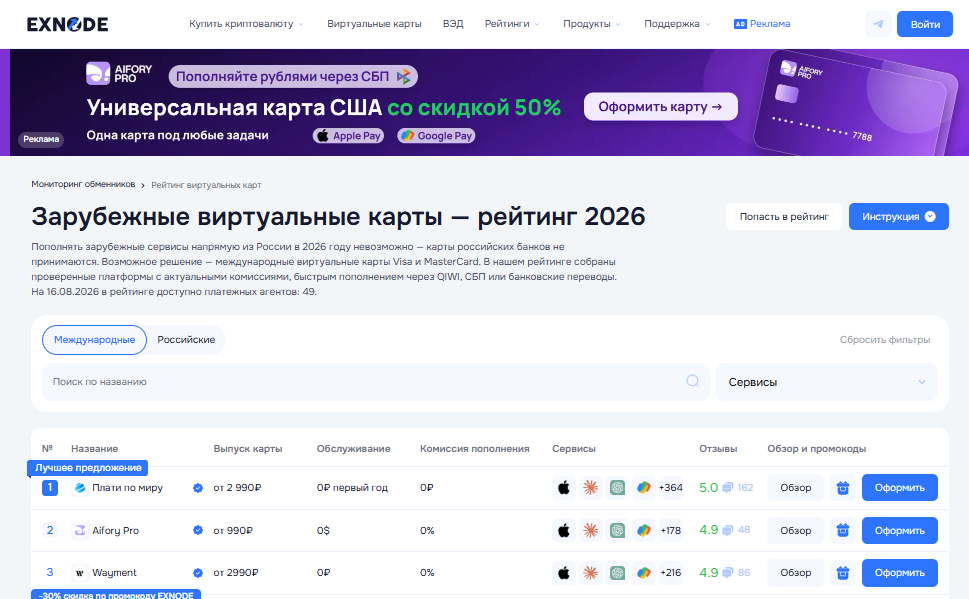
Task: Click the Поиск по названию field
Action: [x=376, y=382]
